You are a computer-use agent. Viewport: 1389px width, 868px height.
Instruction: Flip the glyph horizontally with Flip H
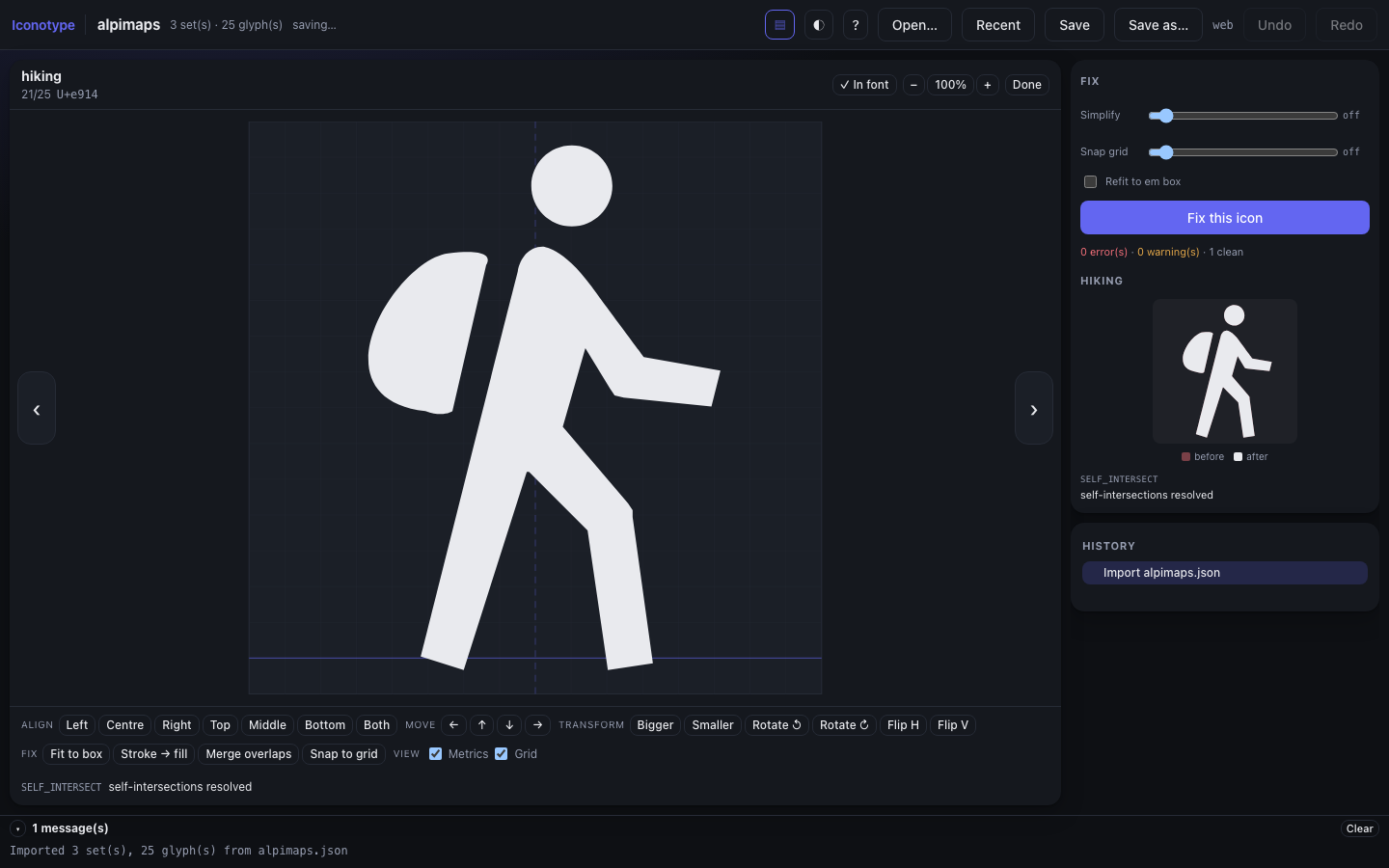pyautogui.click(x=903, y=725)
